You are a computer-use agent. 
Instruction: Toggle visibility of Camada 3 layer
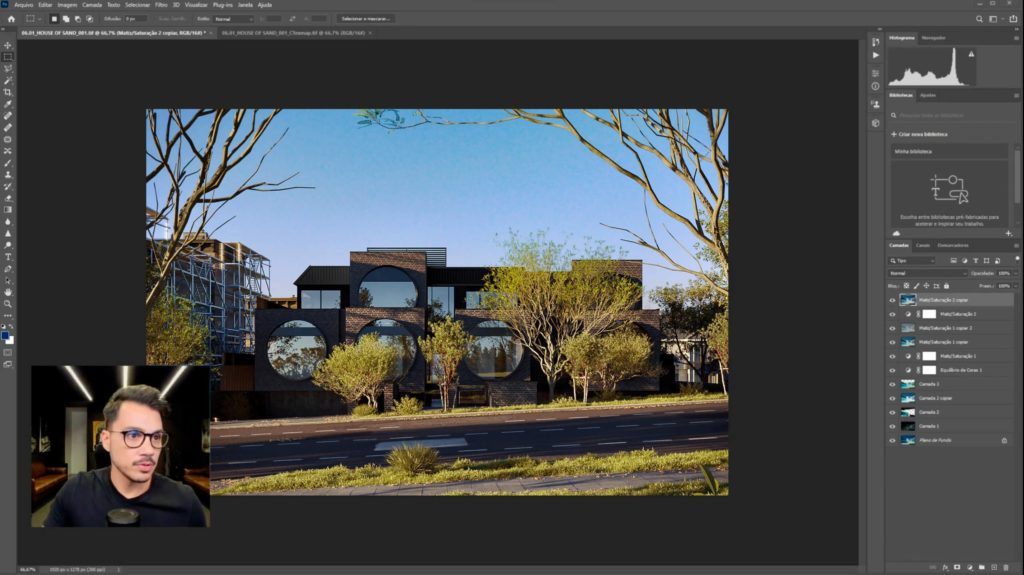click(892, 384)
